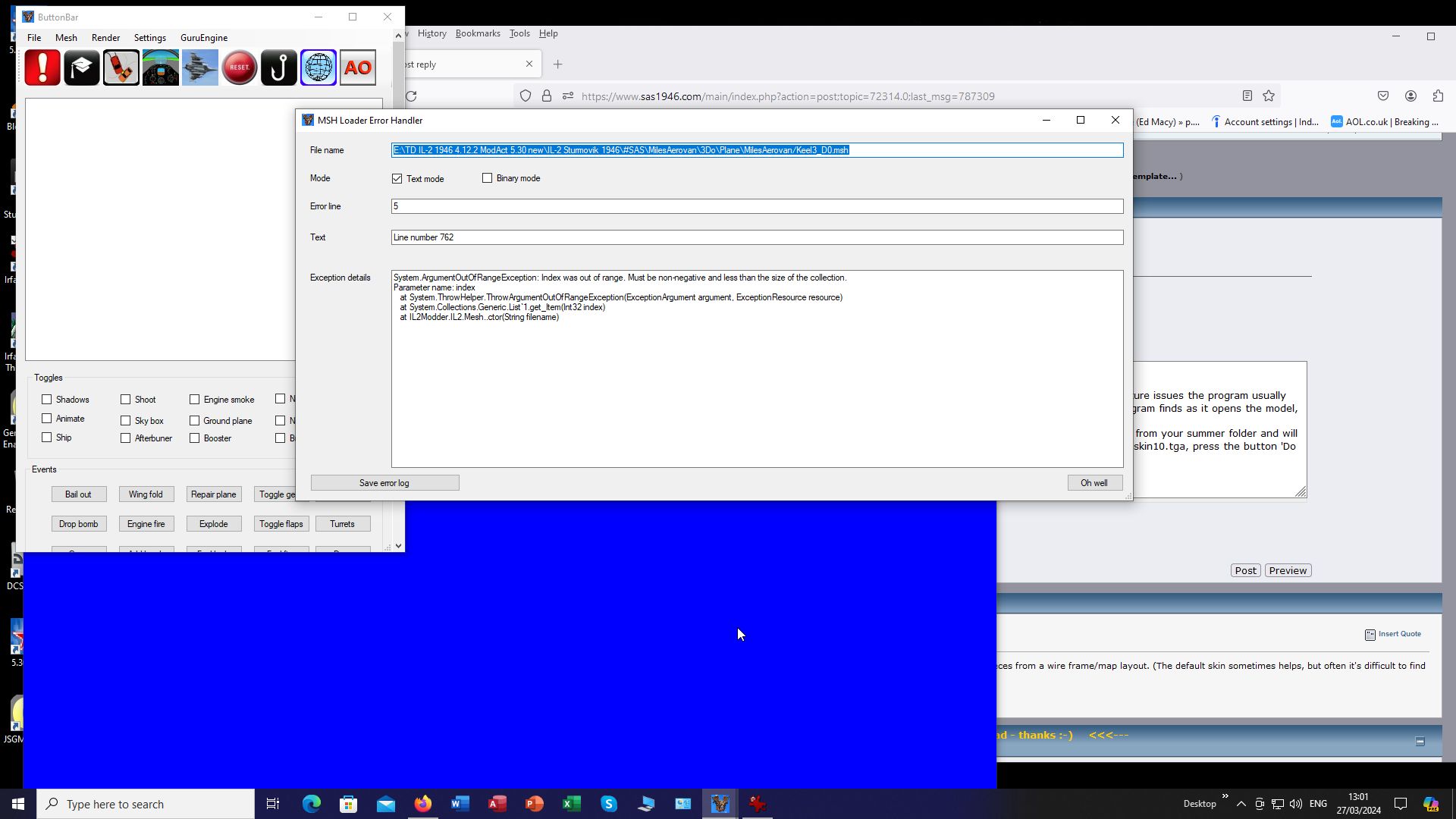Click the Save error log button
Viewport: 1456px width, 819px height.
coord(384,483)
